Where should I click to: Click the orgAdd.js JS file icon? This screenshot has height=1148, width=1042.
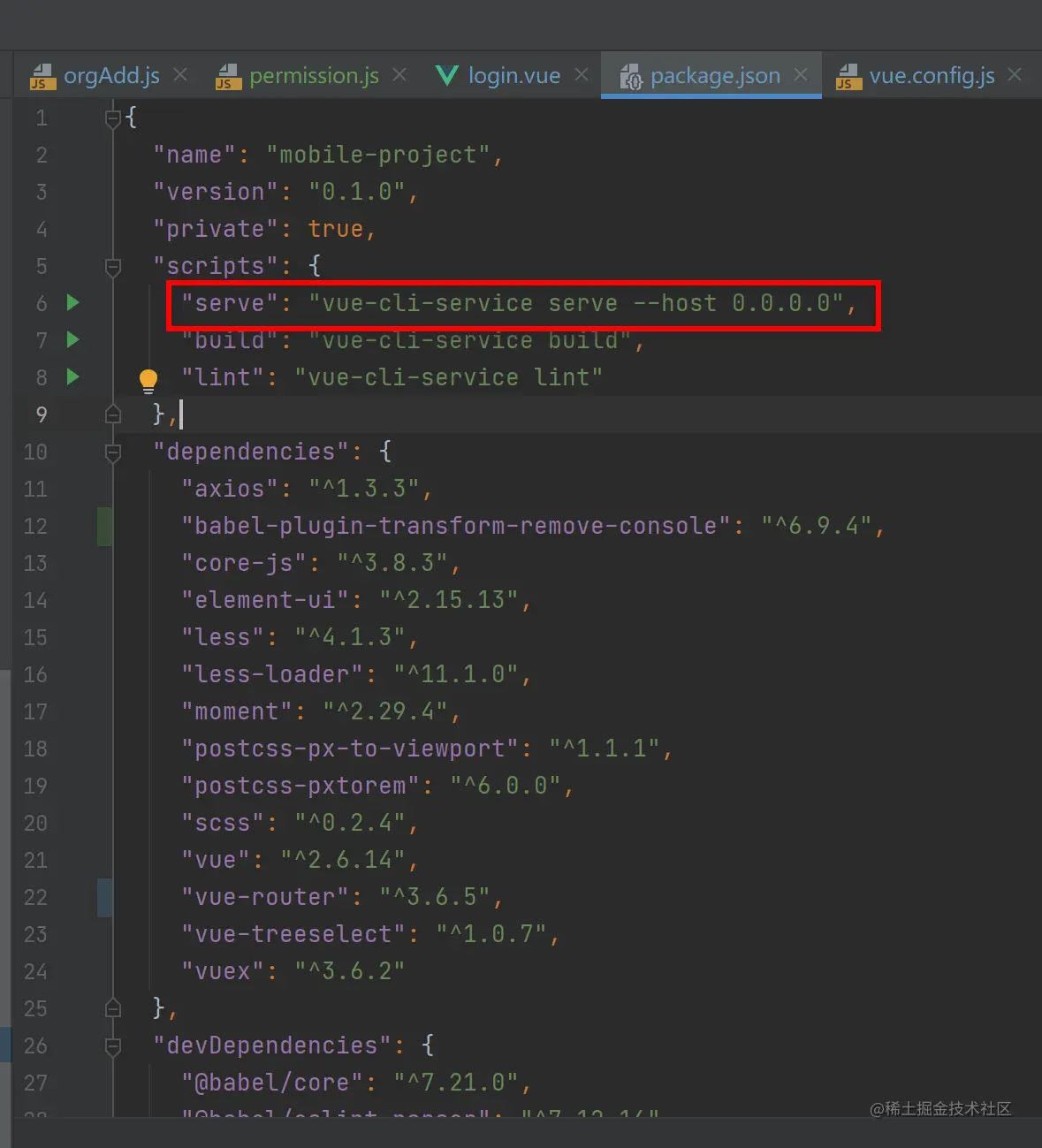pyautogui.click(x=42, y=77)
